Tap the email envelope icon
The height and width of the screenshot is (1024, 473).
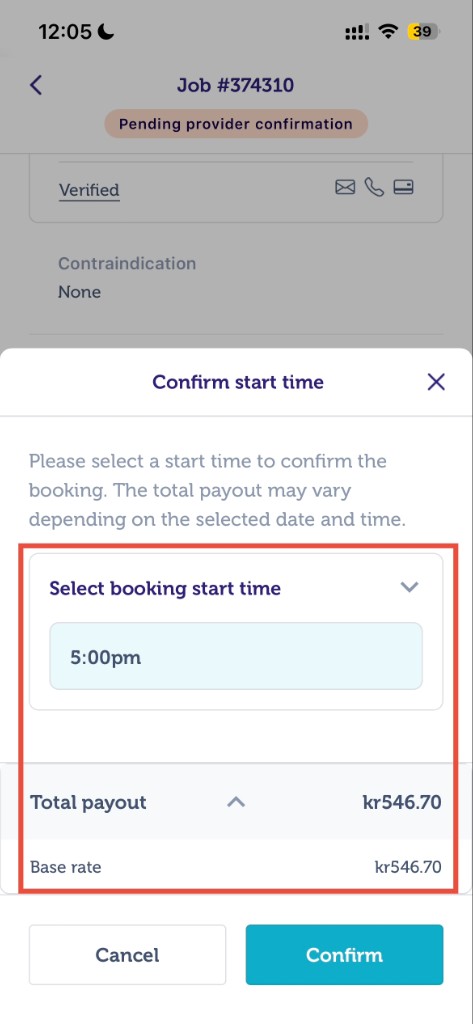click(x=345, y=188)
